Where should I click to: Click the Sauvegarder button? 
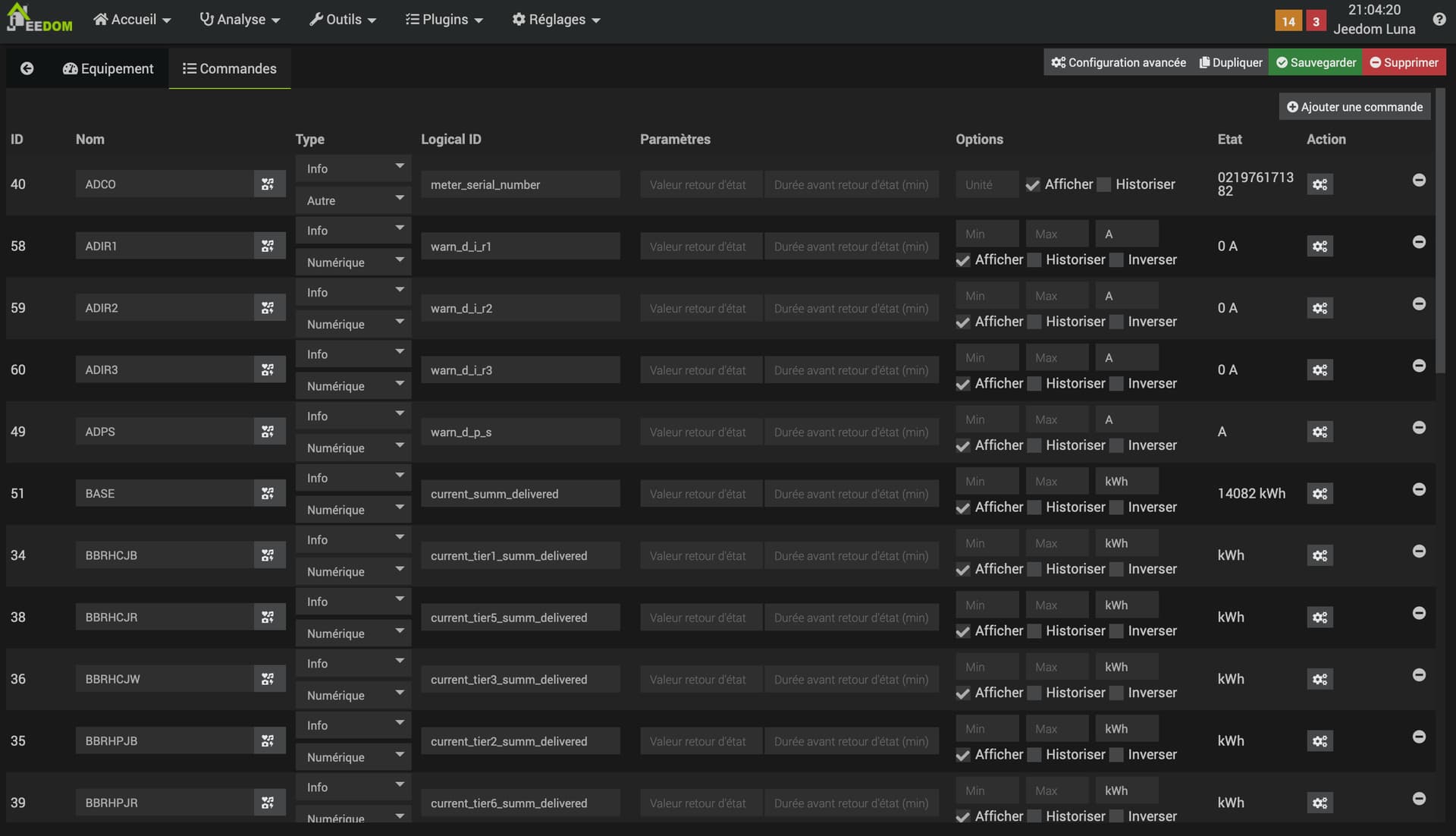(x=1316, y=62)
